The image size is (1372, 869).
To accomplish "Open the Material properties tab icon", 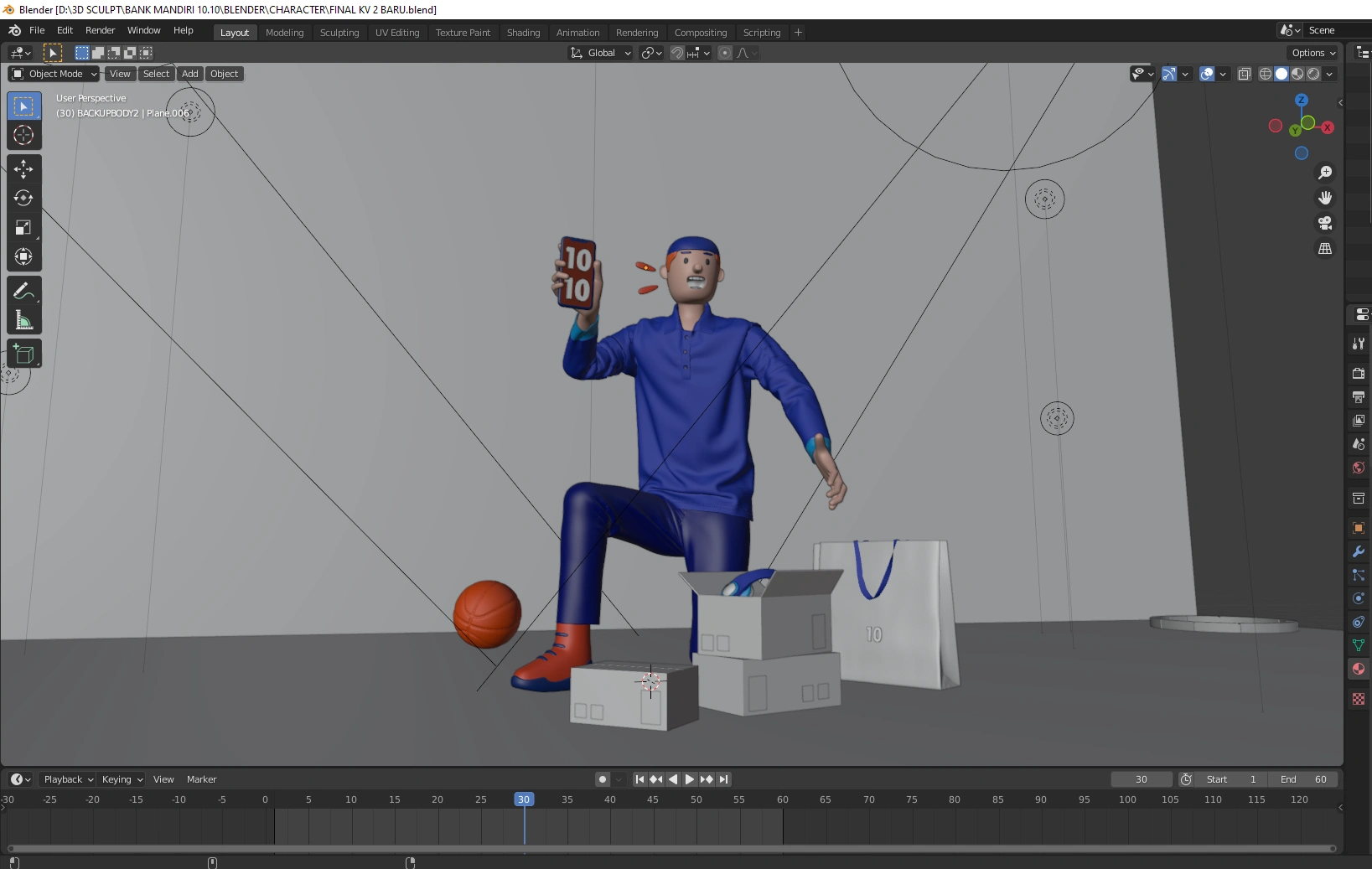I will (x=1359, y=669).
